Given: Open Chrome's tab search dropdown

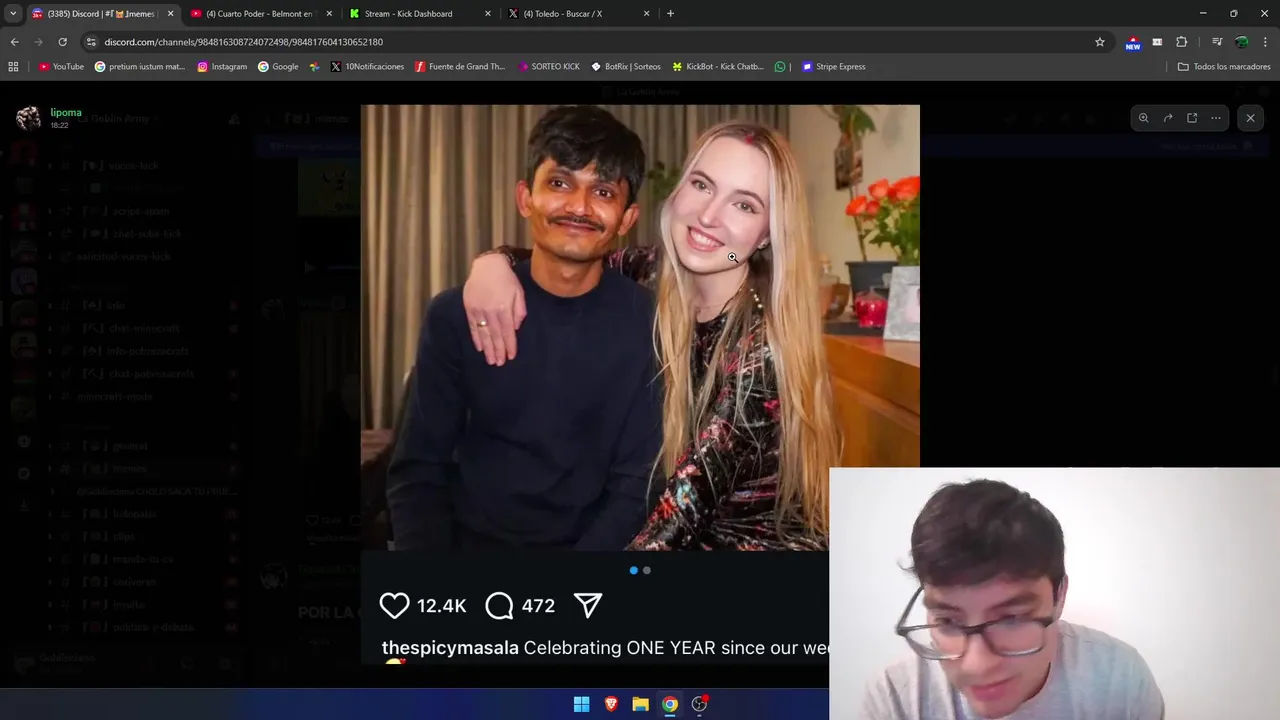Looking at the screenshot, I should [12, 14].
